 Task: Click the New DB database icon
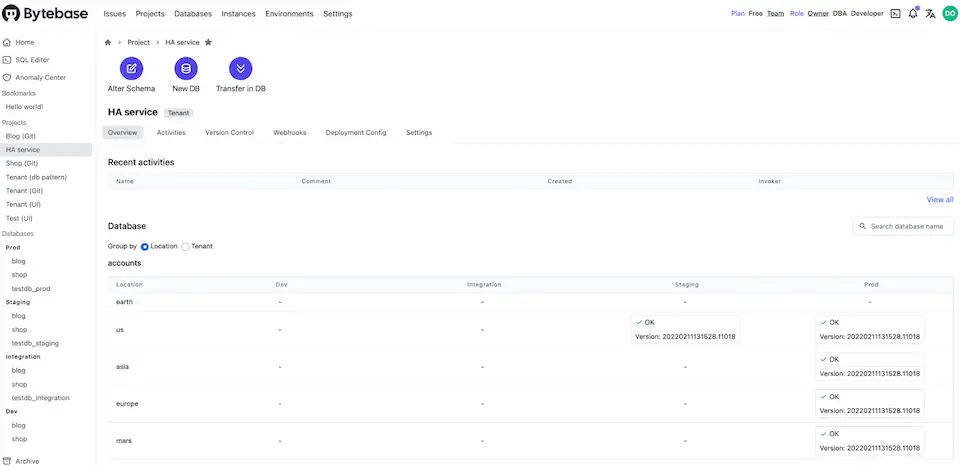coord(186,69)
